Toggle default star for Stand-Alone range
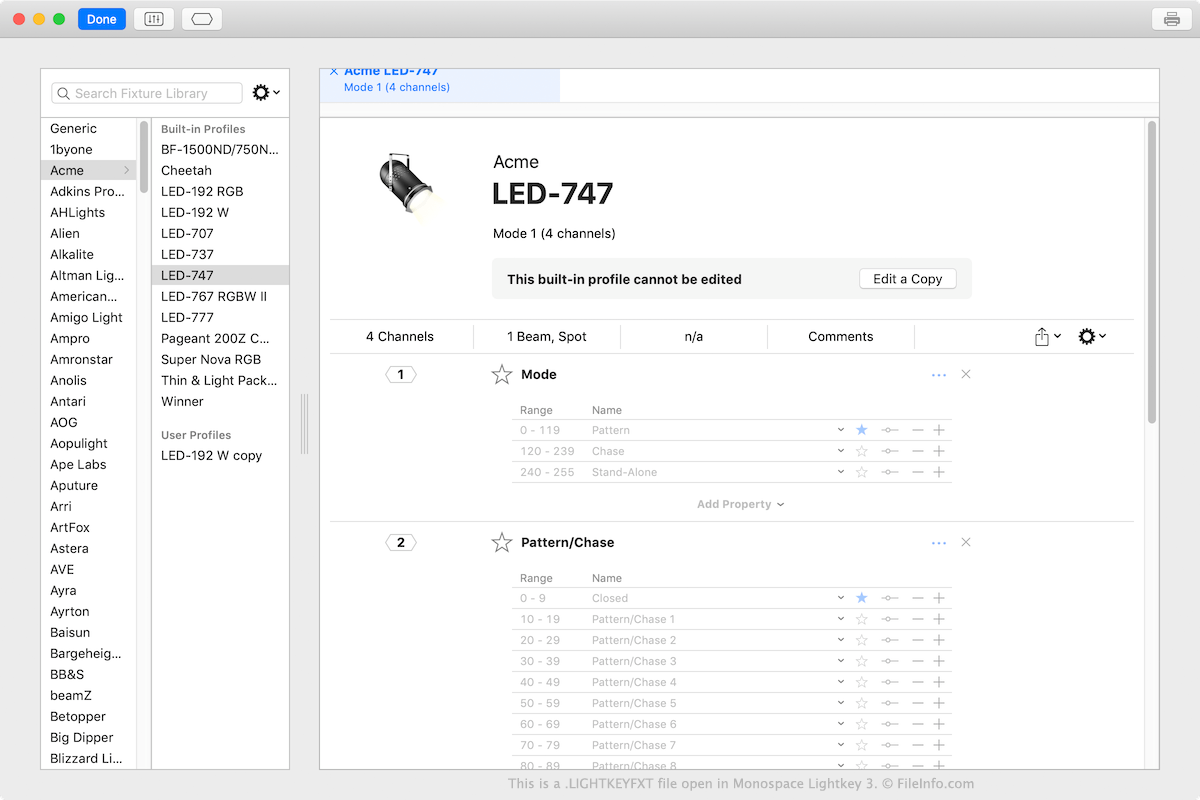The image size is (1200, 800). (862, 472)
